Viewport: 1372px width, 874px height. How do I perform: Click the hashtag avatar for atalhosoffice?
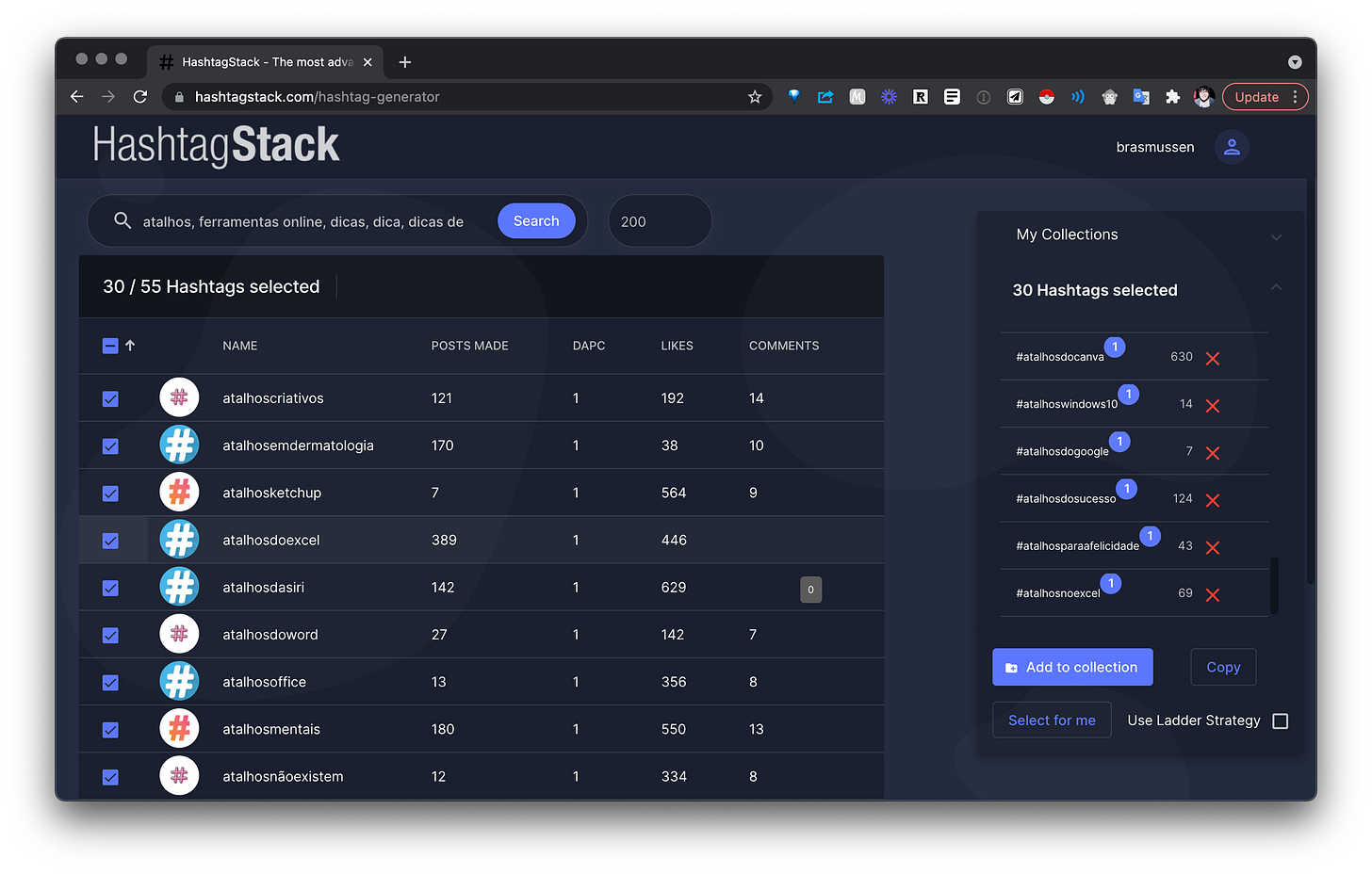(179, 681)
